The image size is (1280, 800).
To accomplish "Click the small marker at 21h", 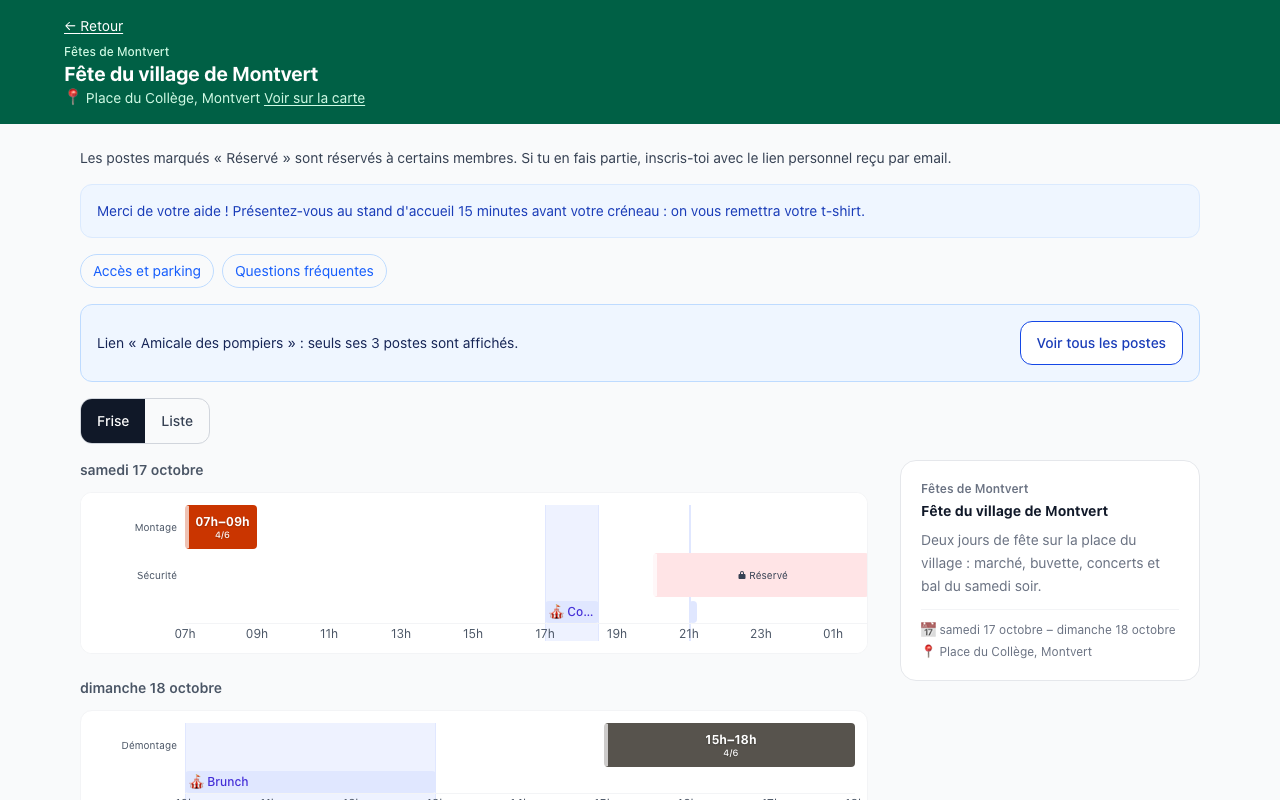I will pos(693,612).
